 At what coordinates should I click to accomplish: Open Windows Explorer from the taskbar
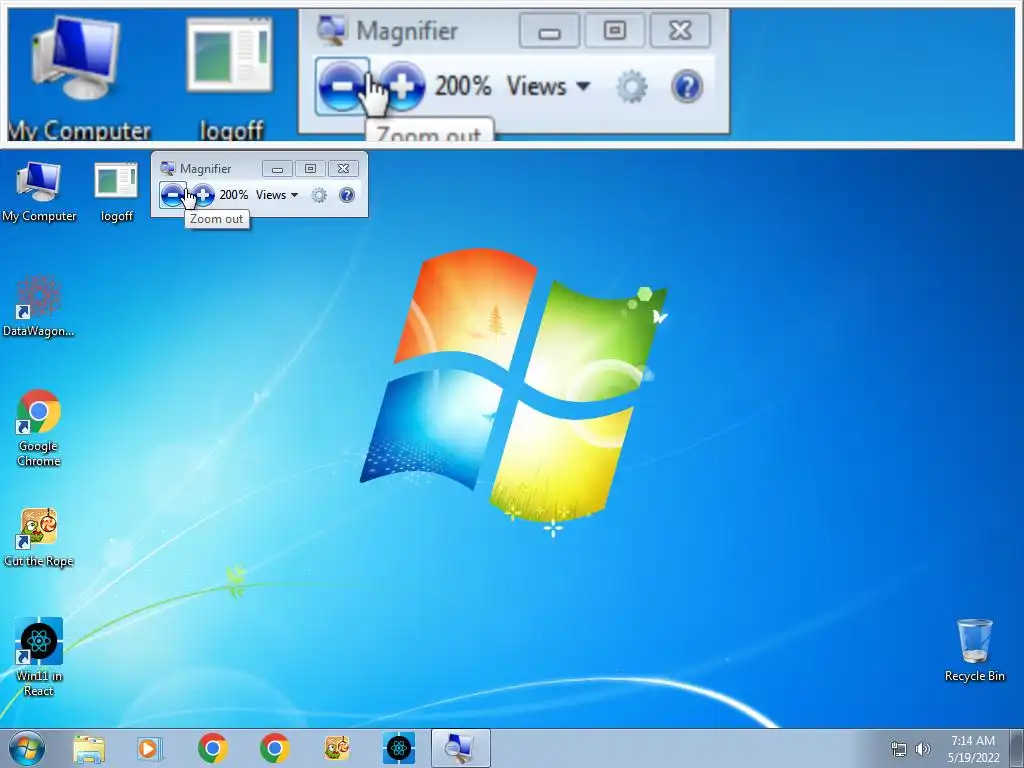(x=89, y=748)
